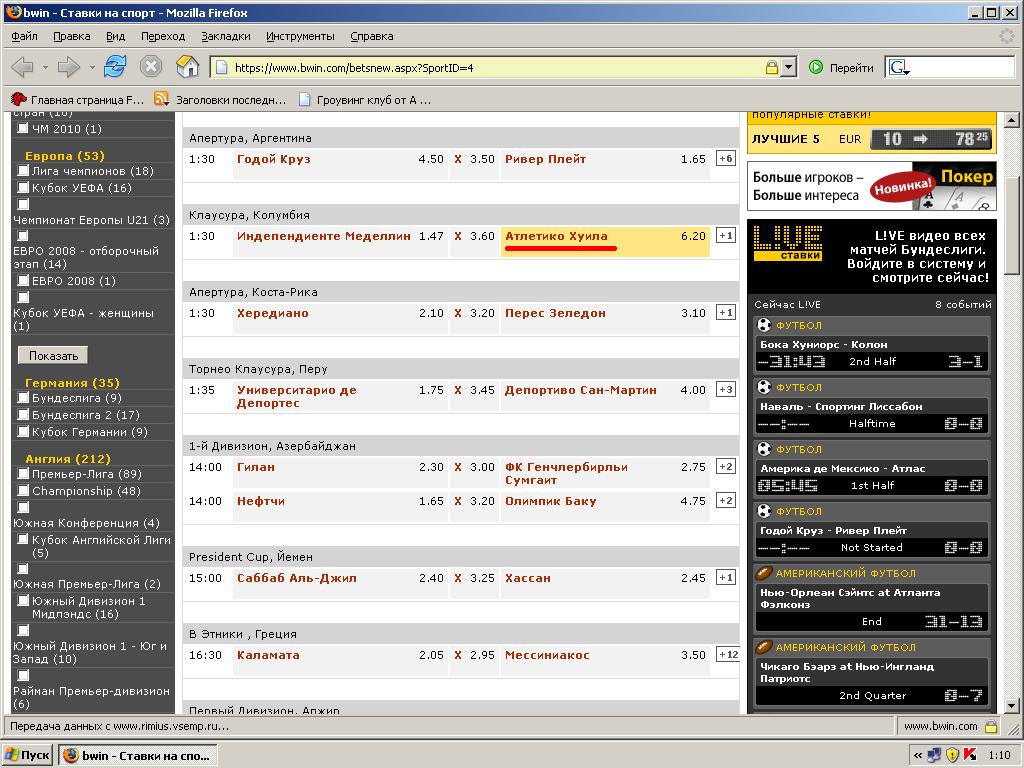Expand +6 bets for Годой Круз match

[x=726, y=159]
